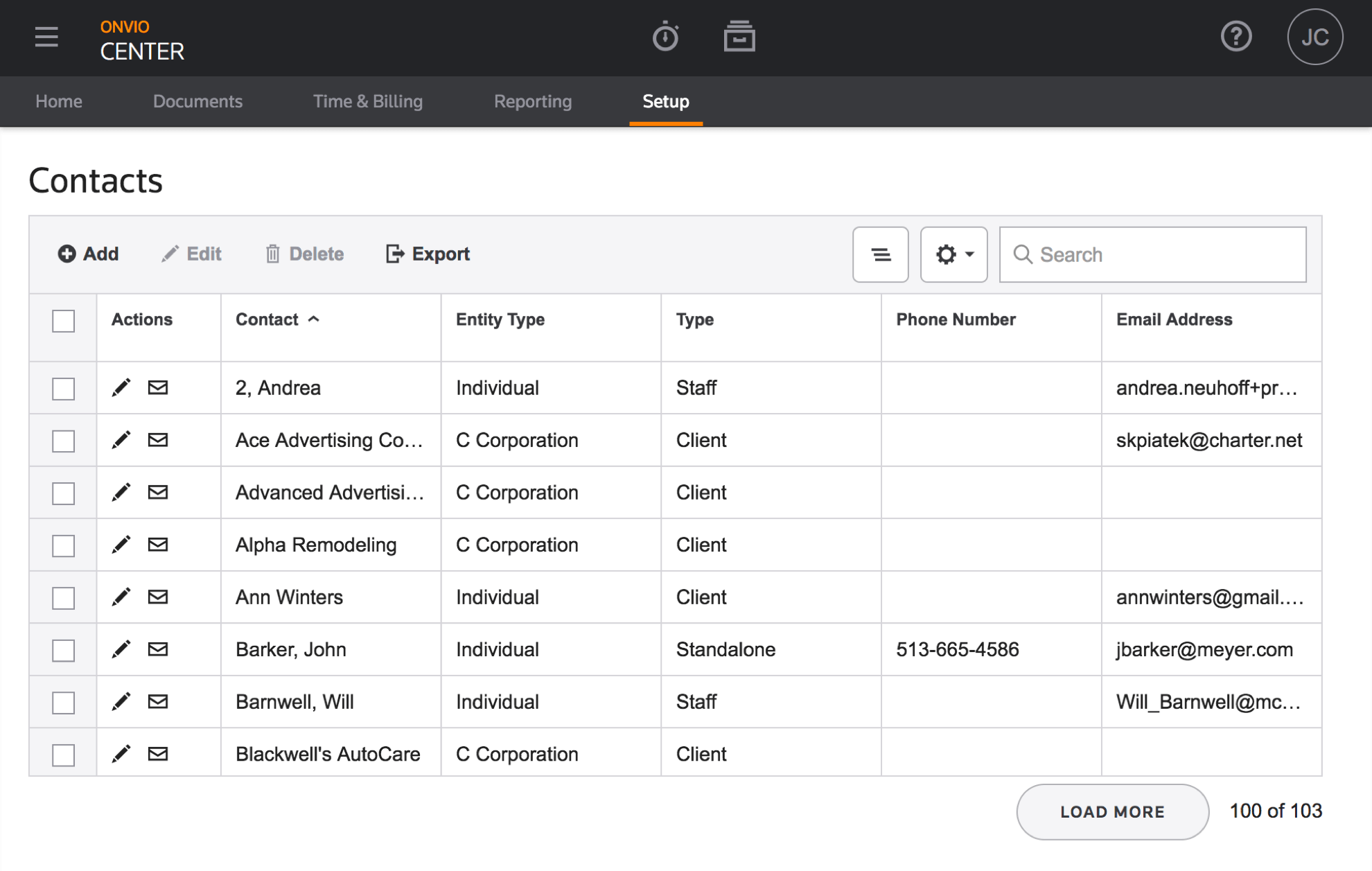1372x871 pixels.
Task: Send email to Ace Advertising via envelope icon
Action: point(158,440)
